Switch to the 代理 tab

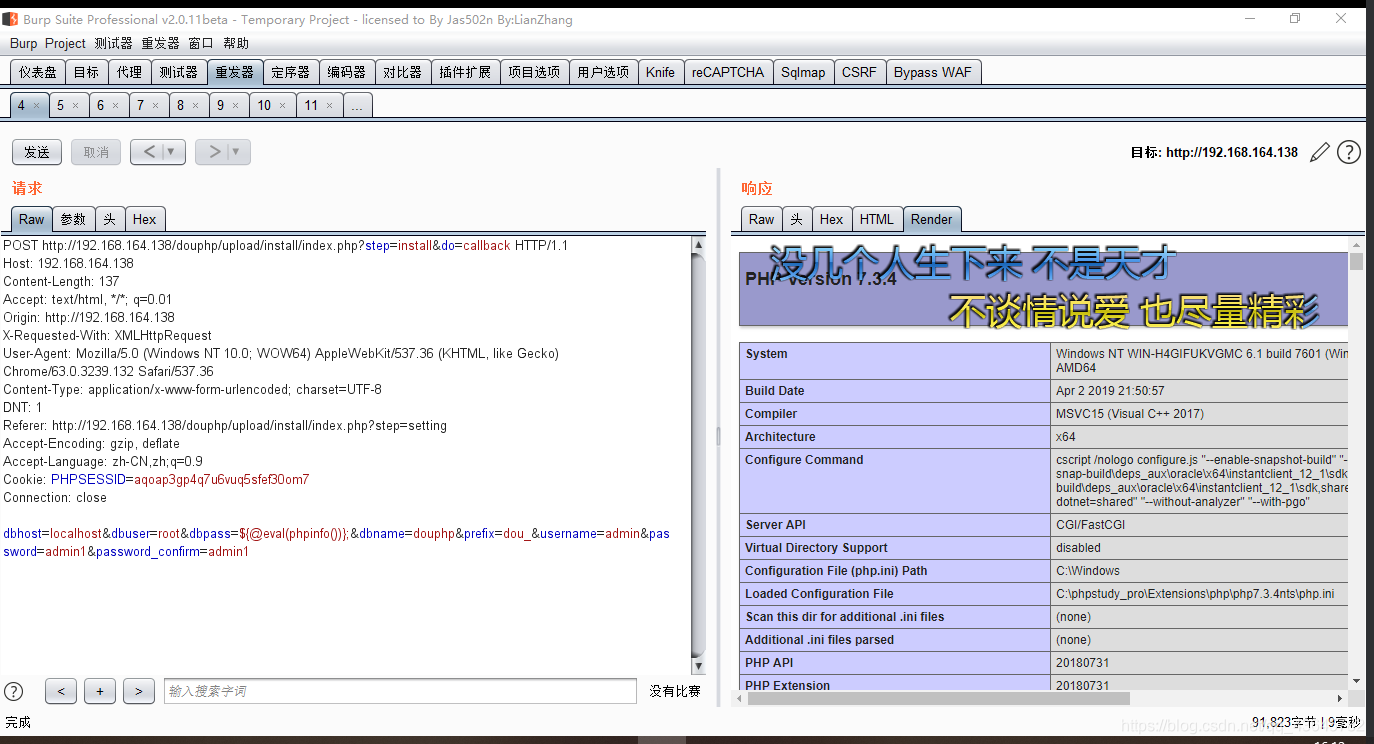[129, 72]
